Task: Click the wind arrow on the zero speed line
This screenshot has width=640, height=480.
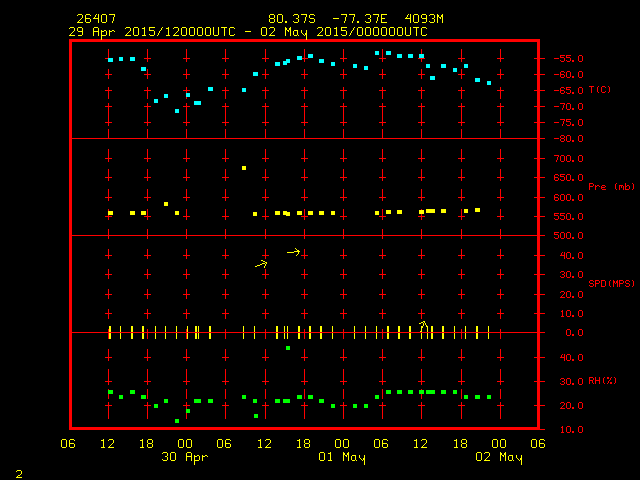Action: [x=423, y=326]
